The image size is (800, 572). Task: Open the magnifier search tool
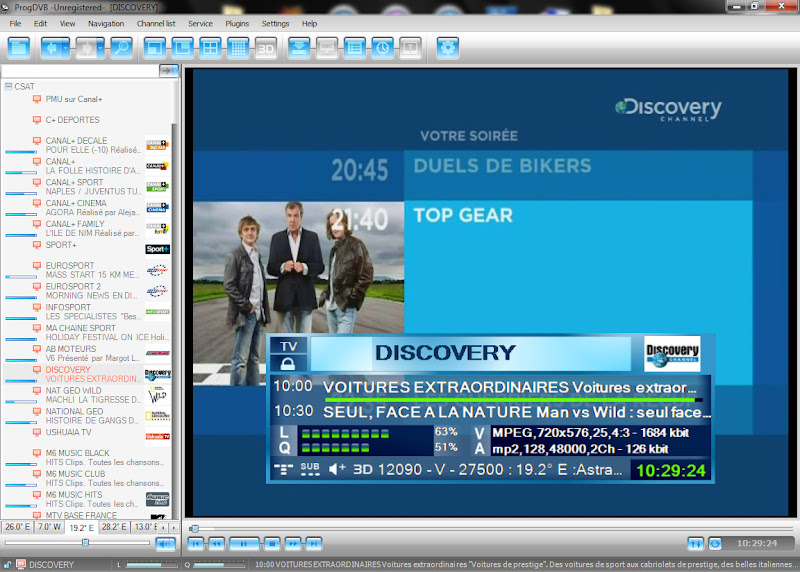coord(121,48)
